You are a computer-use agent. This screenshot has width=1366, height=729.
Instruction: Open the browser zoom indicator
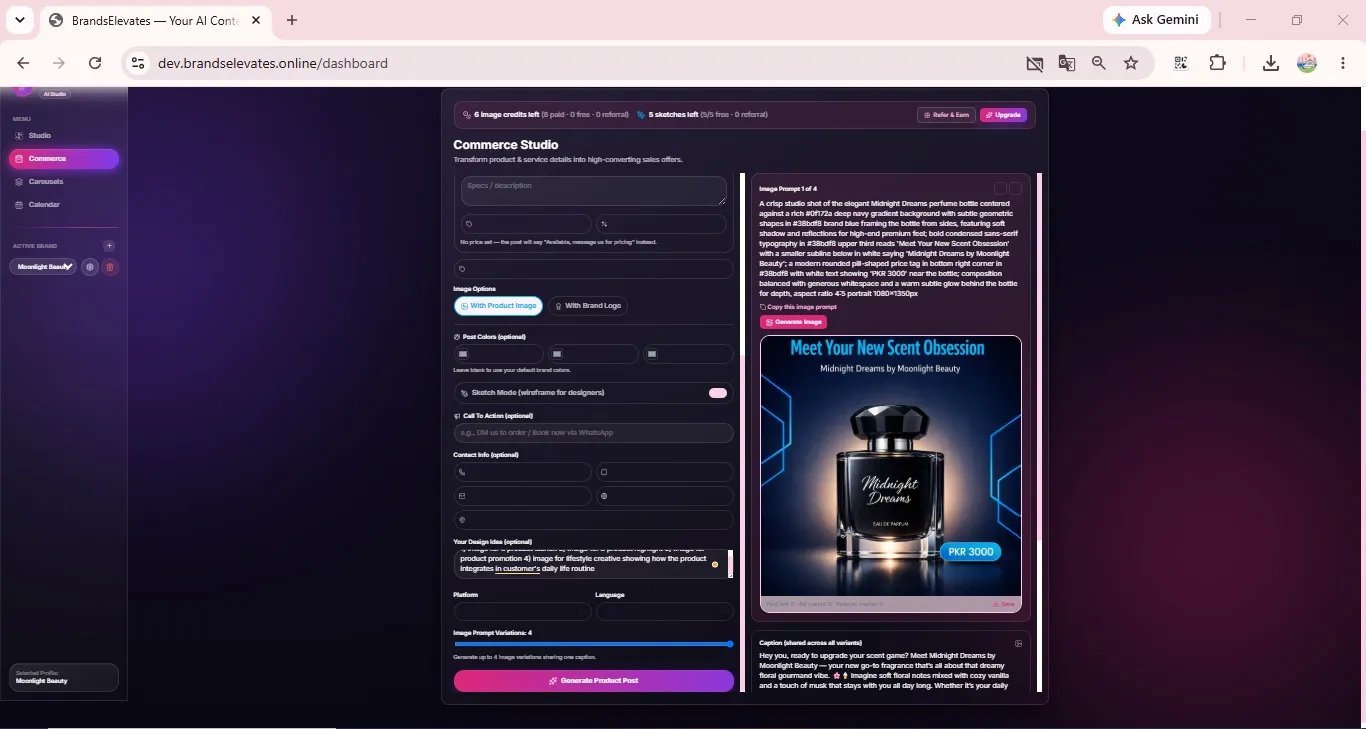(x=1099, y=63)
